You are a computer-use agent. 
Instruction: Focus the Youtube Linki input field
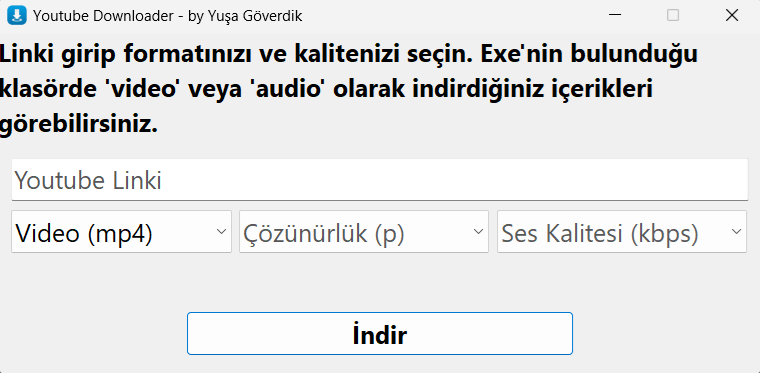[x=380, y=180]
